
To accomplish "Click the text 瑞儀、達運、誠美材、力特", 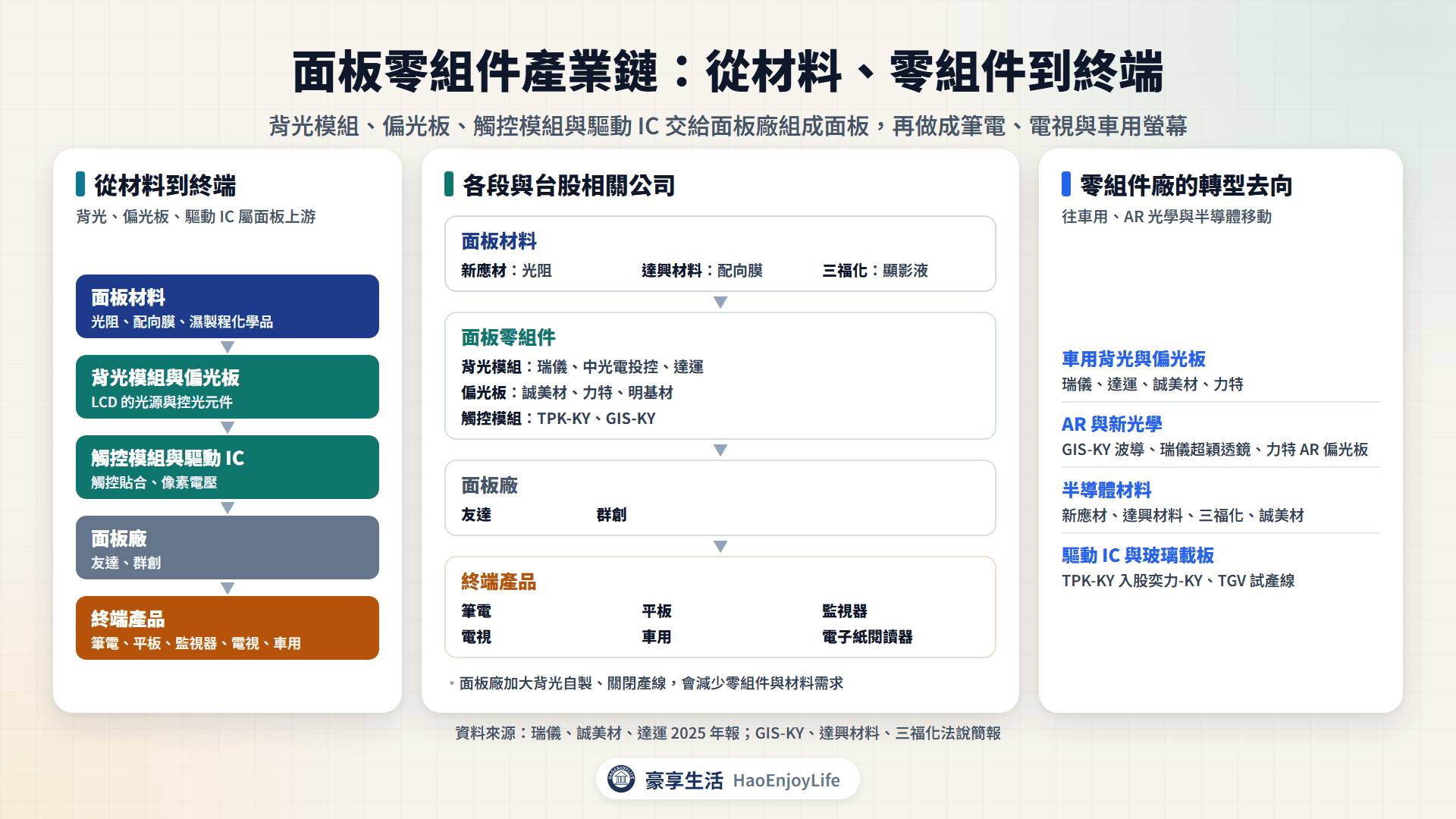I will point(1153,384).
